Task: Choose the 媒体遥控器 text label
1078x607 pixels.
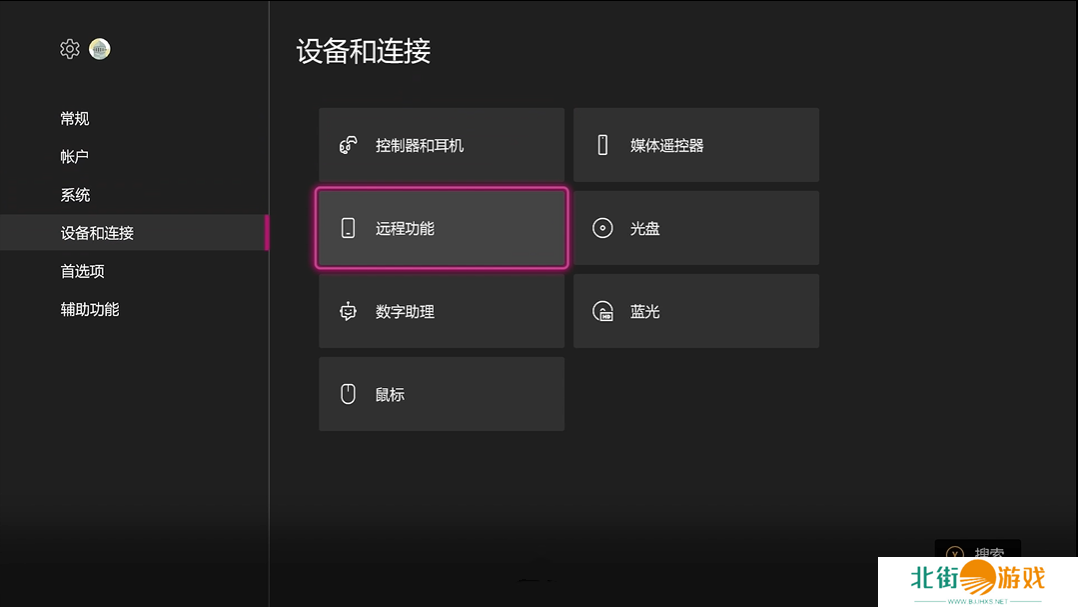Action: (667, 145)
